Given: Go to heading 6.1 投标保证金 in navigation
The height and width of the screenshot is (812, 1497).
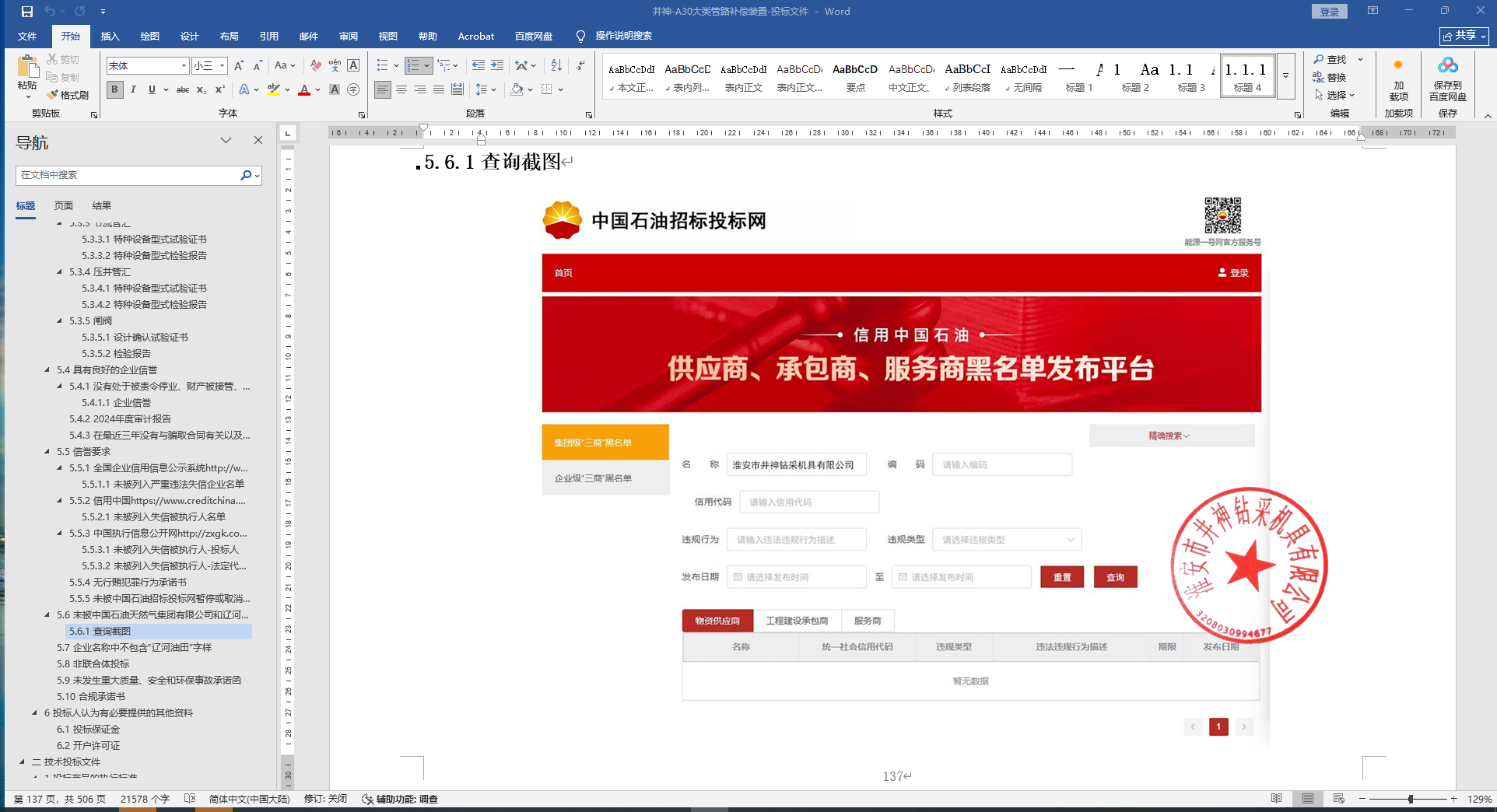Looking at the screenshot, I should tap(89, 730).
